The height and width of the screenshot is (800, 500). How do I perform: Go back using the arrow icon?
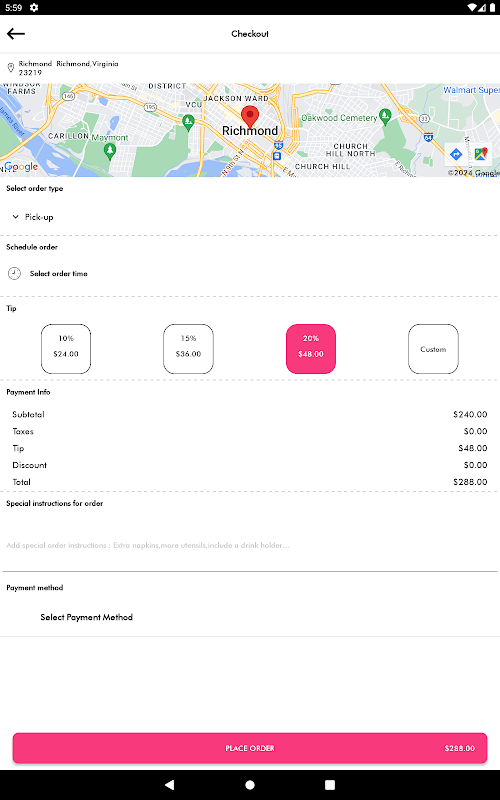[16, 34]
